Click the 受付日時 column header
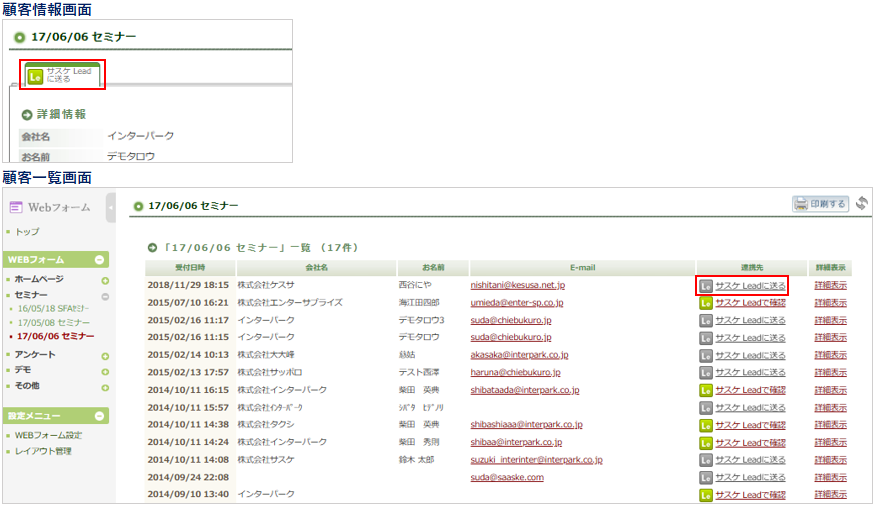Image resolution: width=874 pixels, height=505 pixels. pos(190,268)
